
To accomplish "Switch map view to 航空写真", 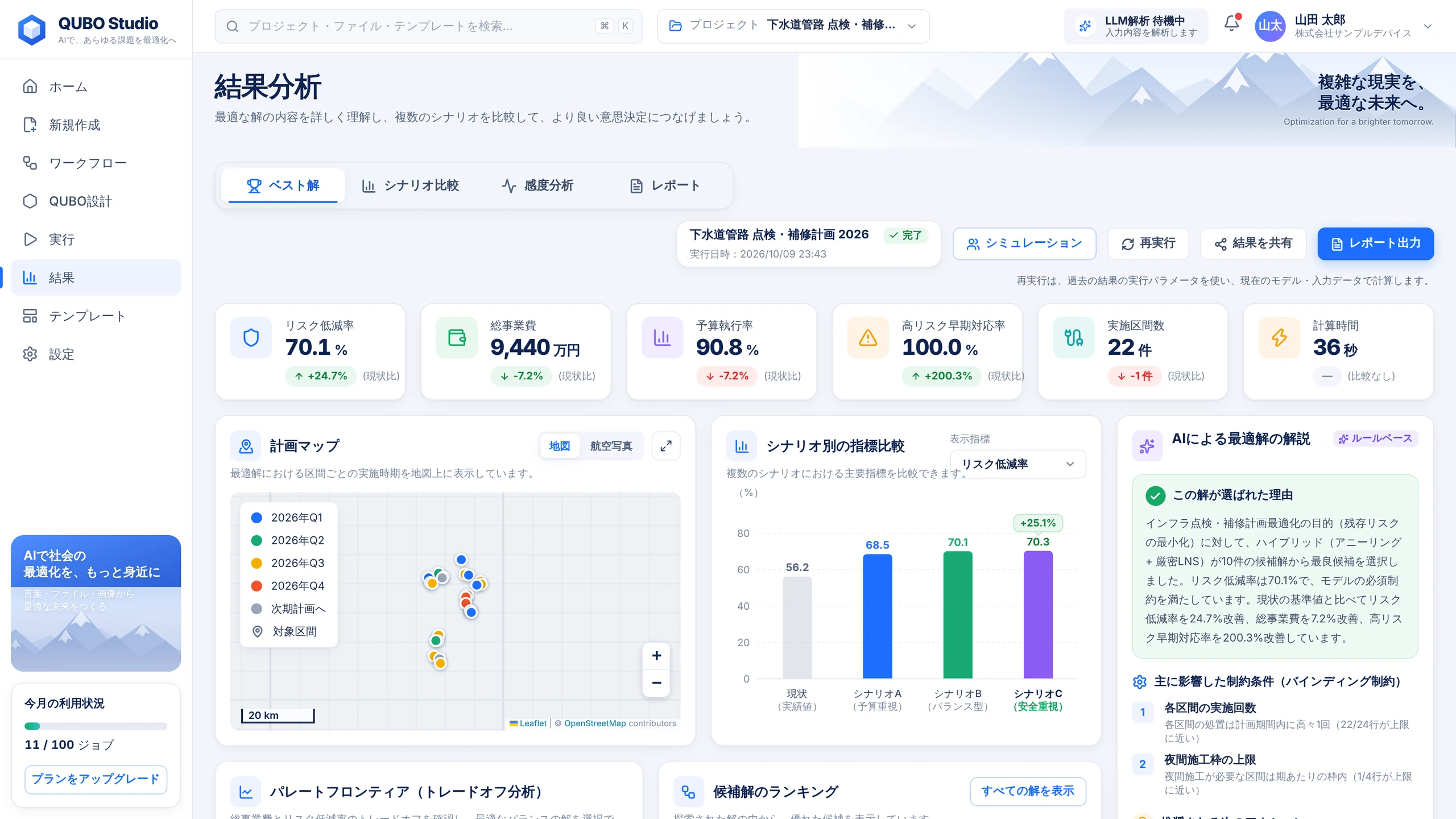I will click(x=611, y=446).
